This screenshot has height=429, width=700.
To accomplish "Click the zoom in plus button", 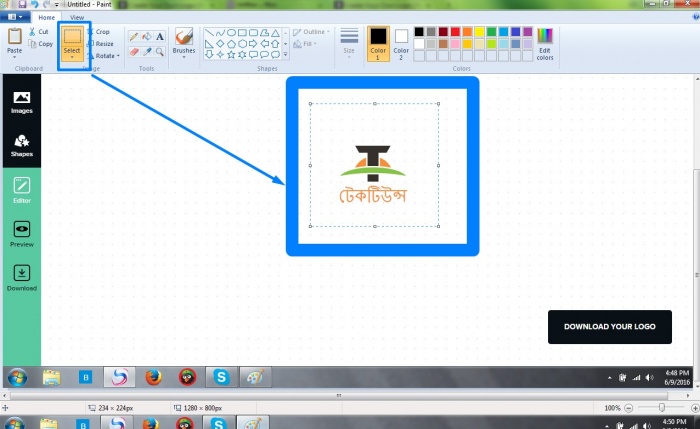I will (x=695, y=408).
